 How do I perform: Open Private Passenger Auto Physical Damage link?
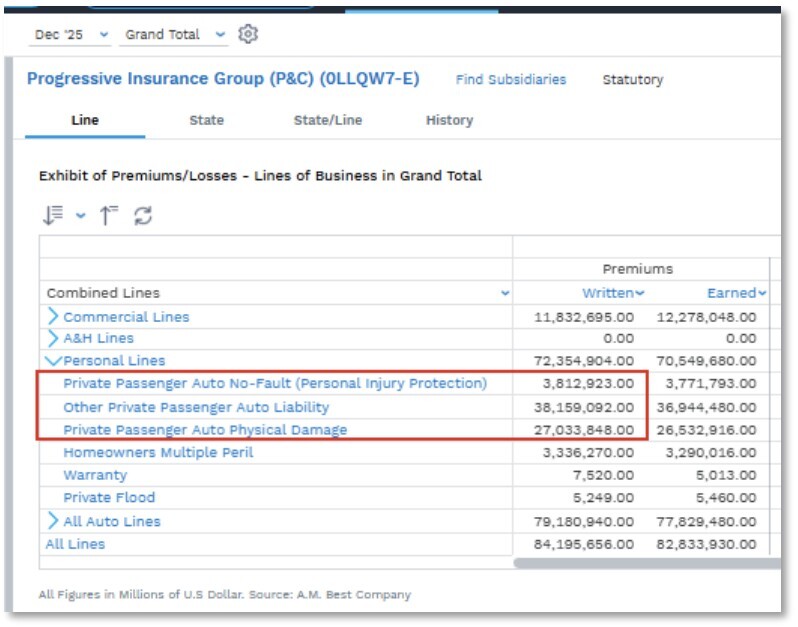coord(205,430)
